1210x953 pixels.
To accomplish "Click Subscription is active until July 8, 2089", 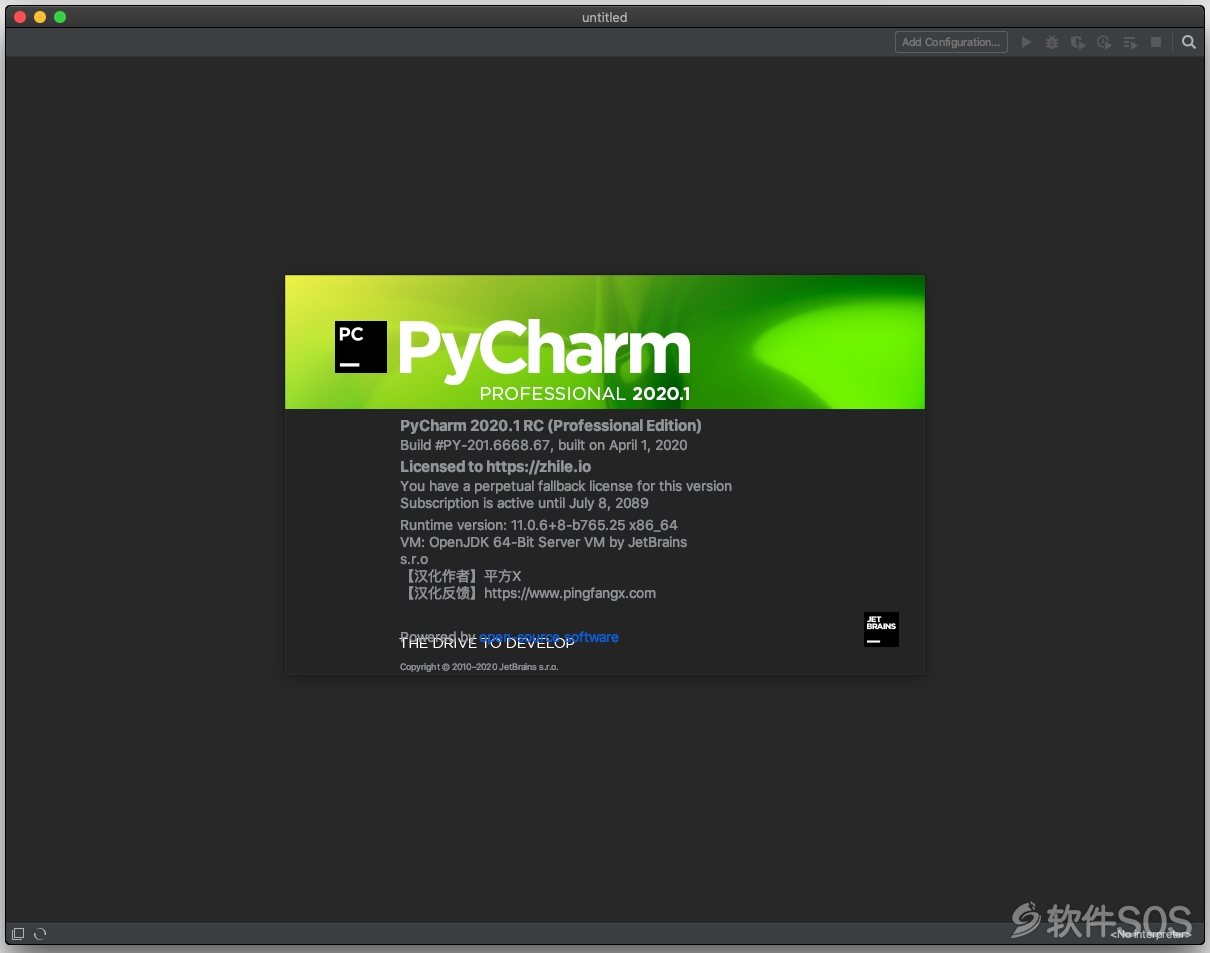I will click(524, 503).
